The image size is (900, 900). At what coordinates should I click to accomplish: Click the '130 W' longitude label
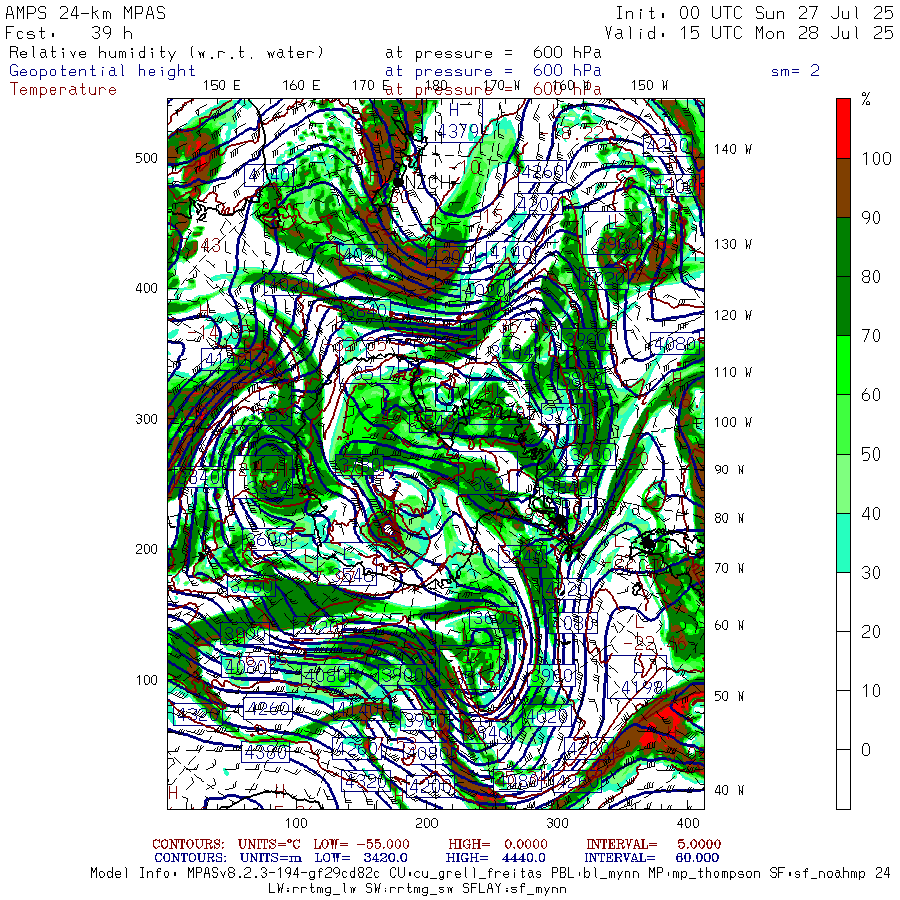[732, 245]
